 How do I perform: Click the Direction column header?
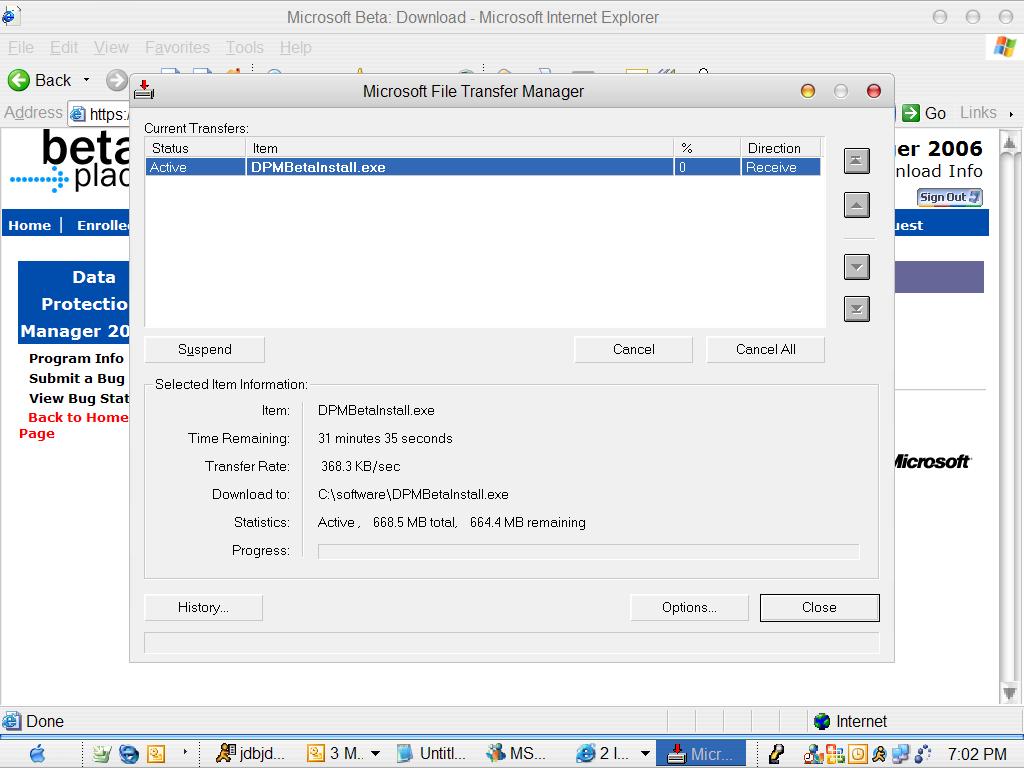[x=780, y=148]
